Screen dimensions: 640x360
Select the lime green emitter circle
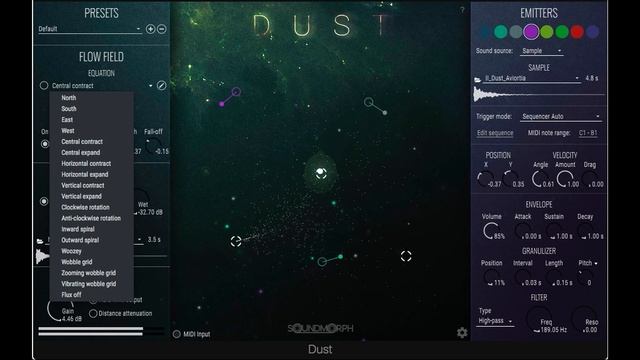coord(547,31)
